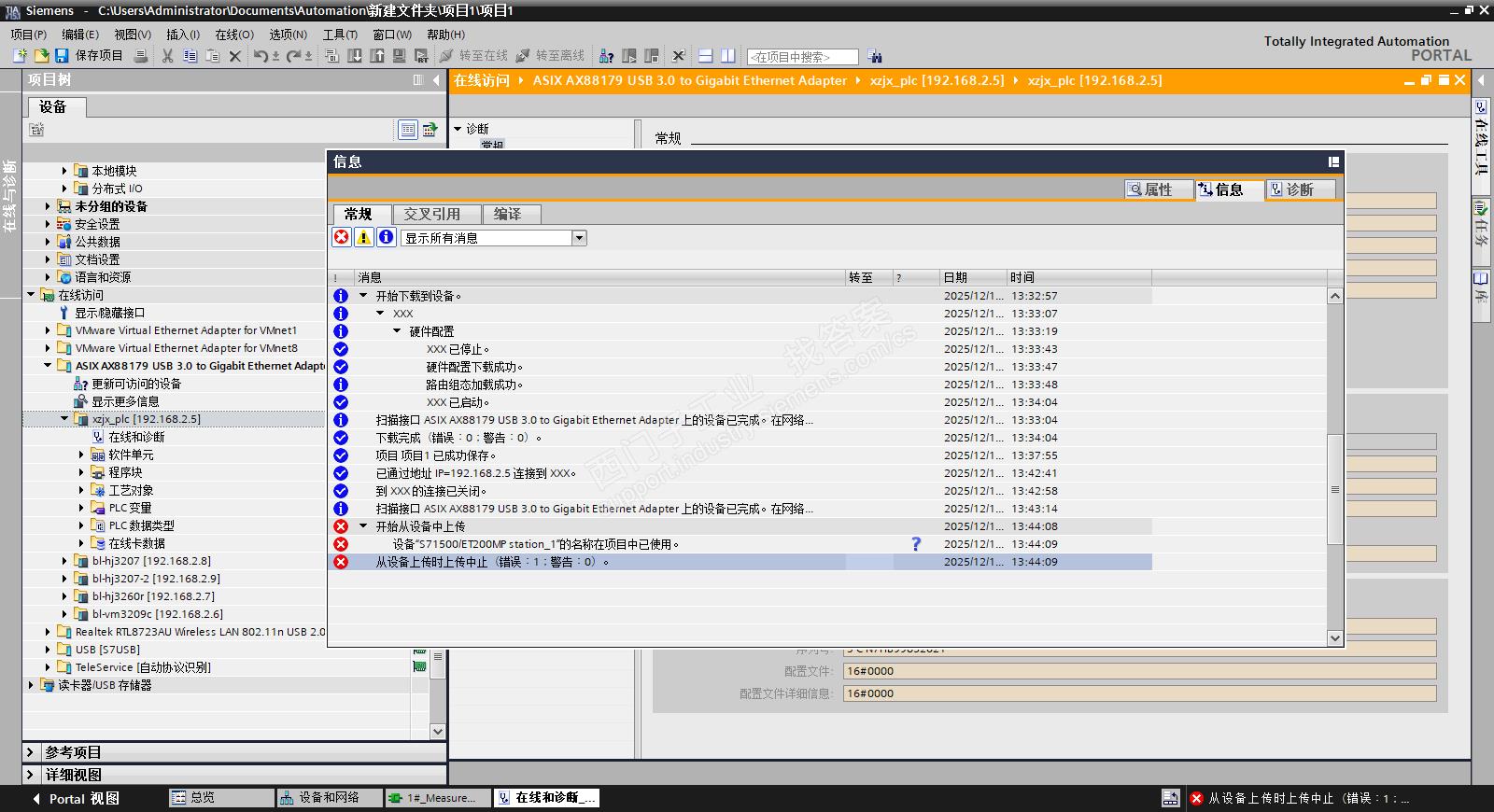Expand the 程序块 tree node

pos(81,472)
